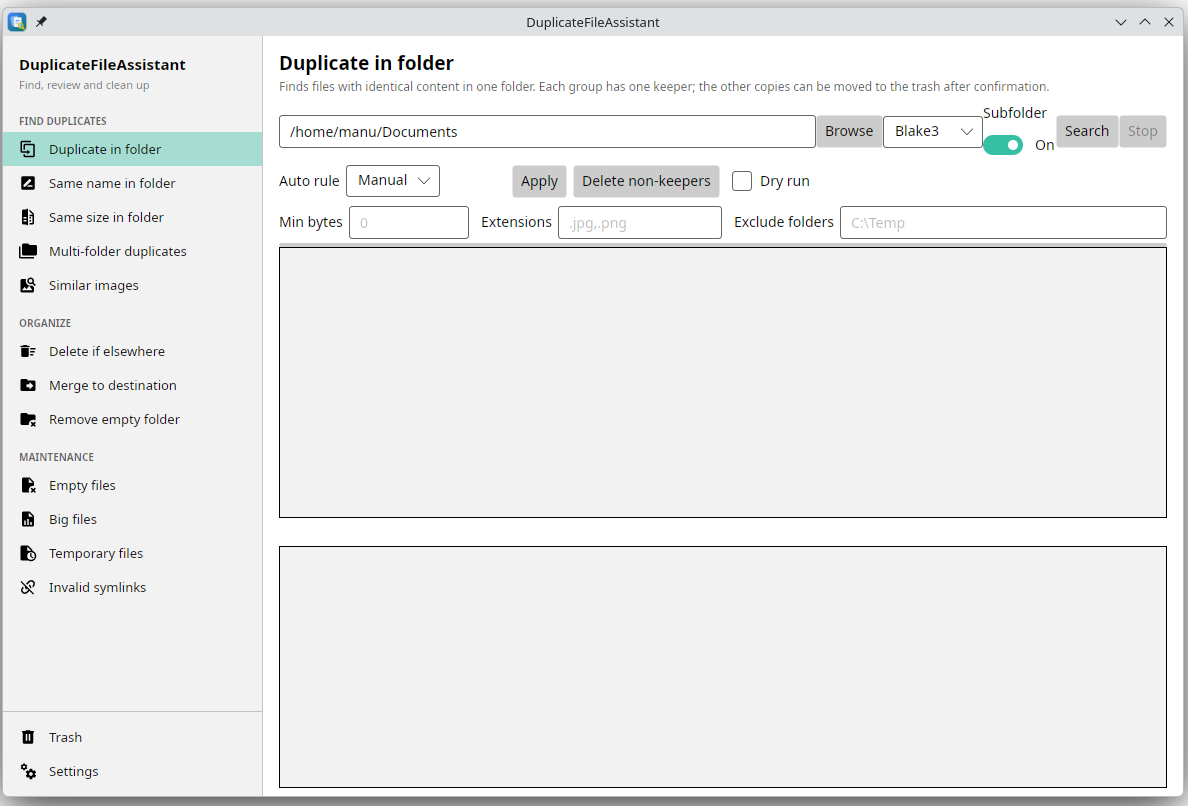Go to Similar images page
Image resolution: width=1188 pixels, height=806 pixels.
pyautogui.click(x=133, y=286)
